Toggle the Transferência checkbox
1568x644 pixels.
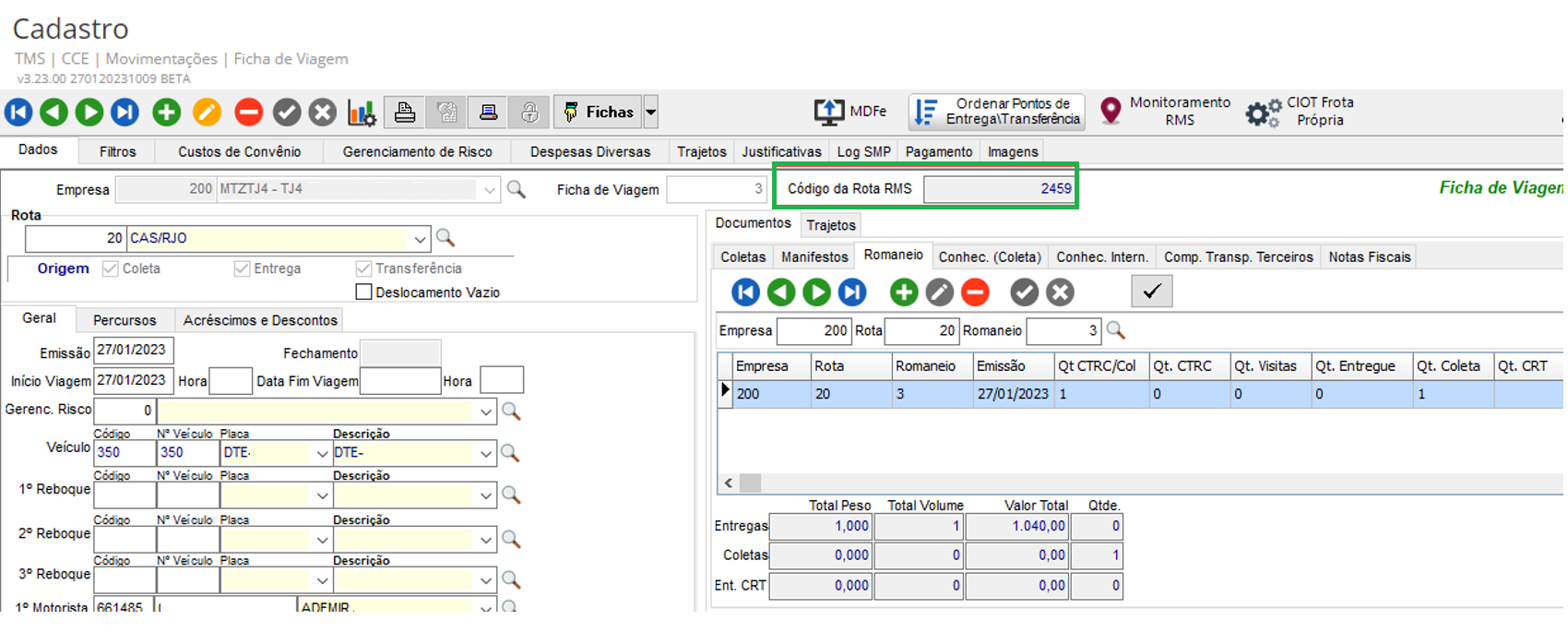coord(363,268)
